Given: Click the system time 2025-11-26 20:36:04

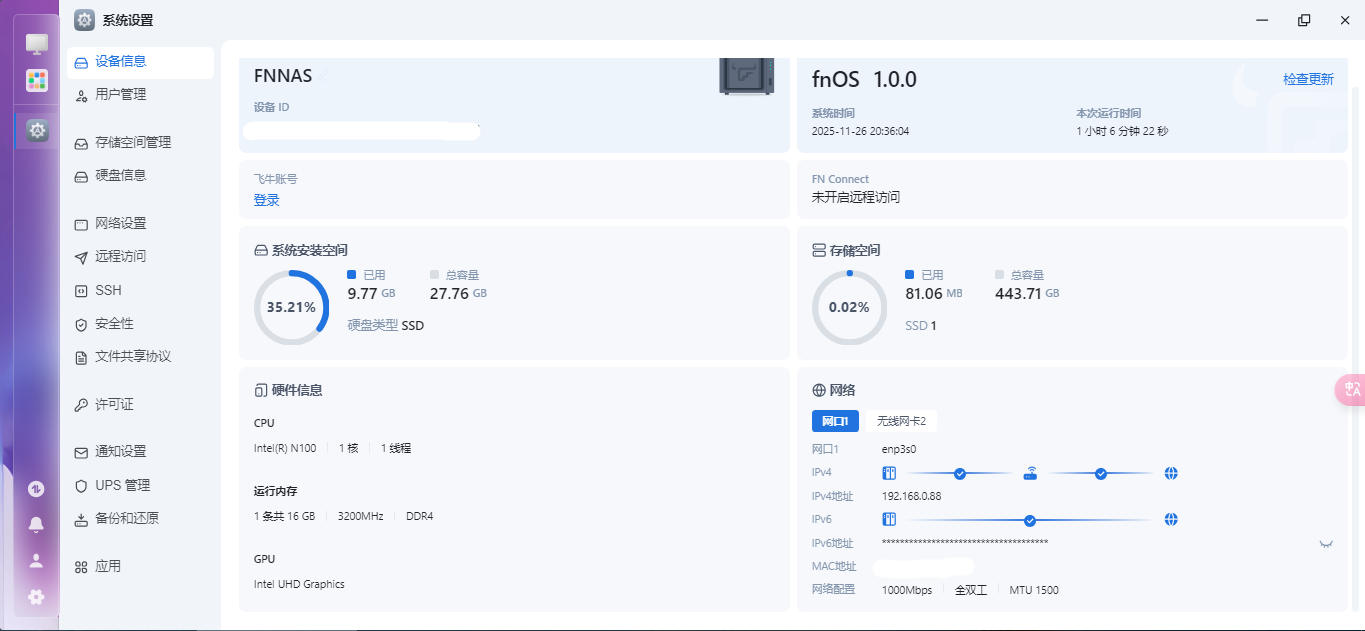Looking at the screenshot, I should 860,131.
